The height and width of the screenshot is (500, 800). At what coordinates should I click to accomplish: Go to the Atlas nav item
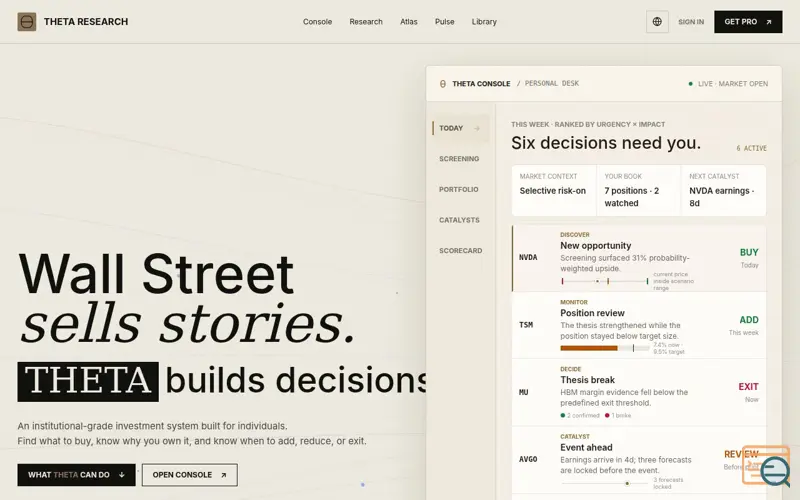pyautogui.click(x=409, y=22)
